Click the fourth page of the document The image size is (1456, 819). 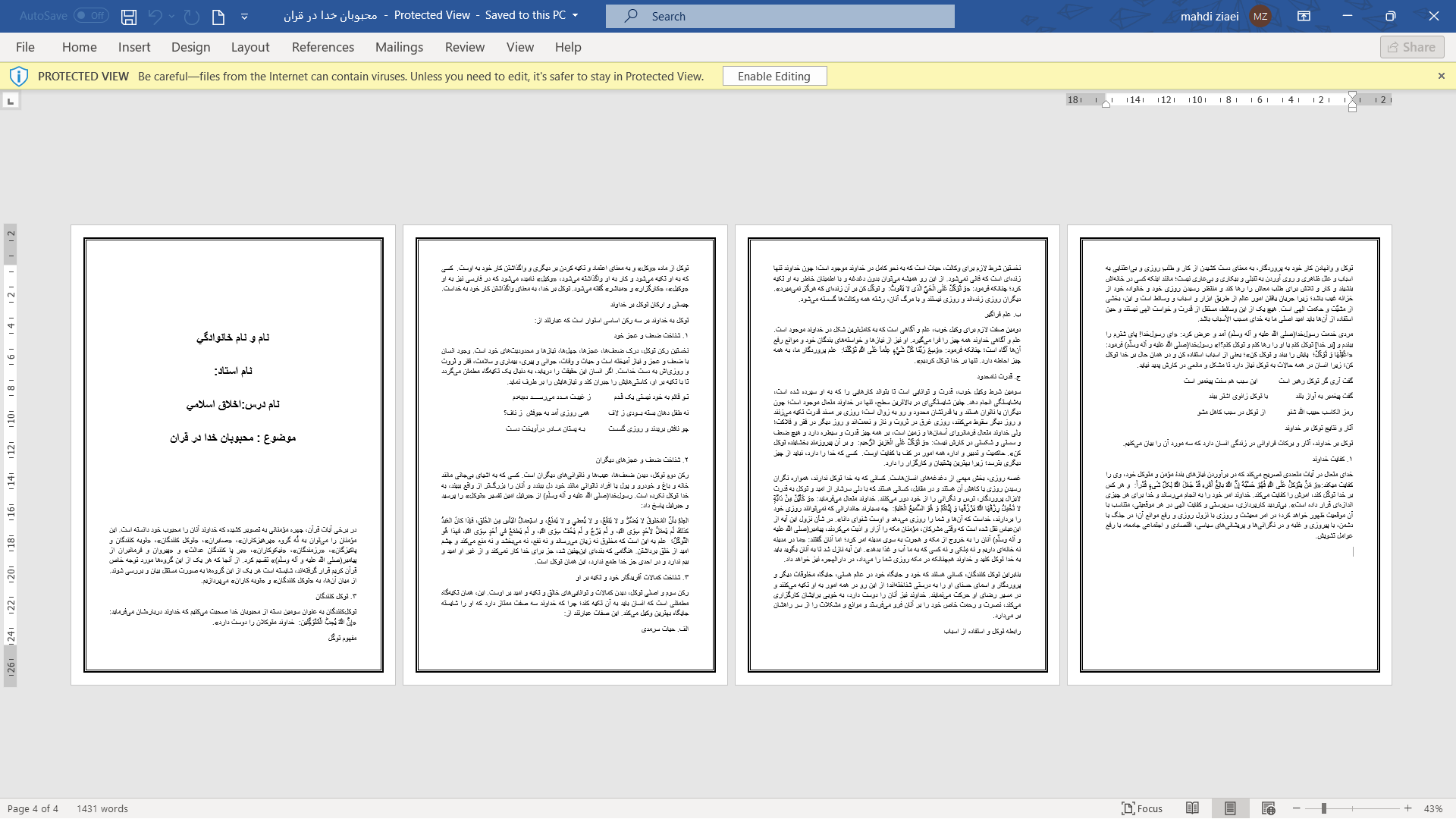pyautogui.click(x=1229, y=455)
